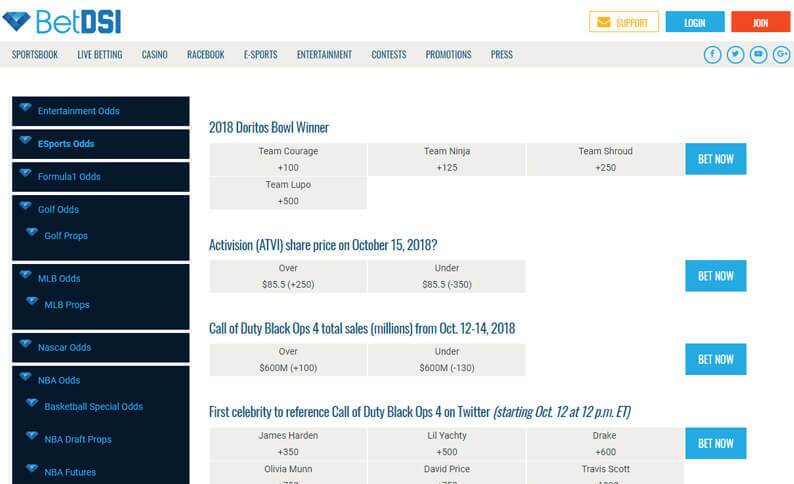Click the Activision (ATVI) share price heading
Viewport: 794px width, 484px height.
click(x=323, y=245)
